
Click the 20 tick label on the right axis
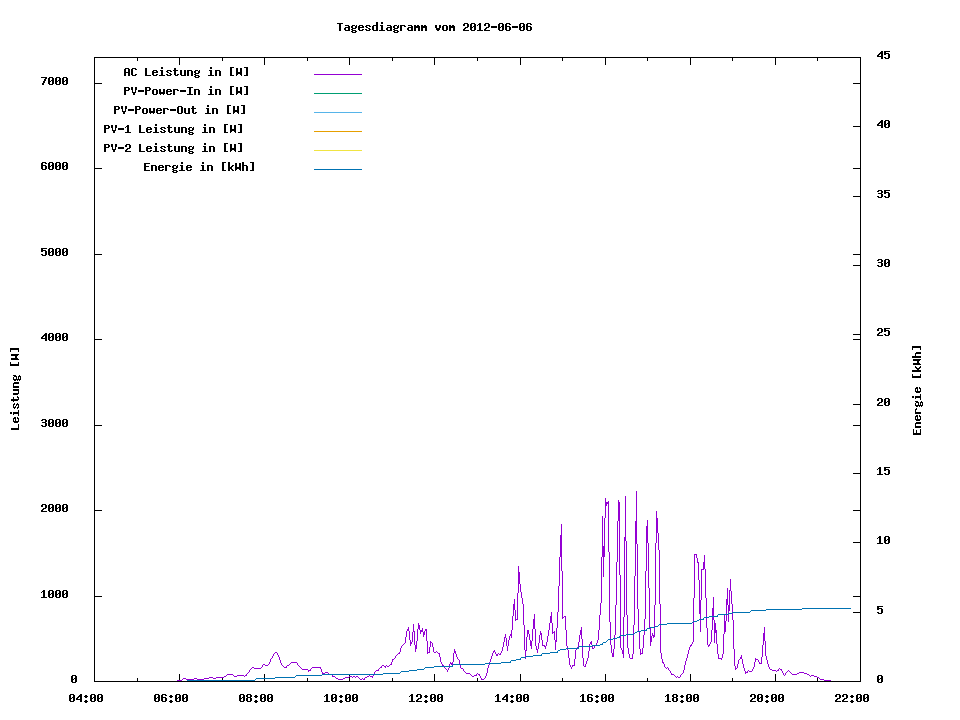pyautogui.click(x=883, y=403)
